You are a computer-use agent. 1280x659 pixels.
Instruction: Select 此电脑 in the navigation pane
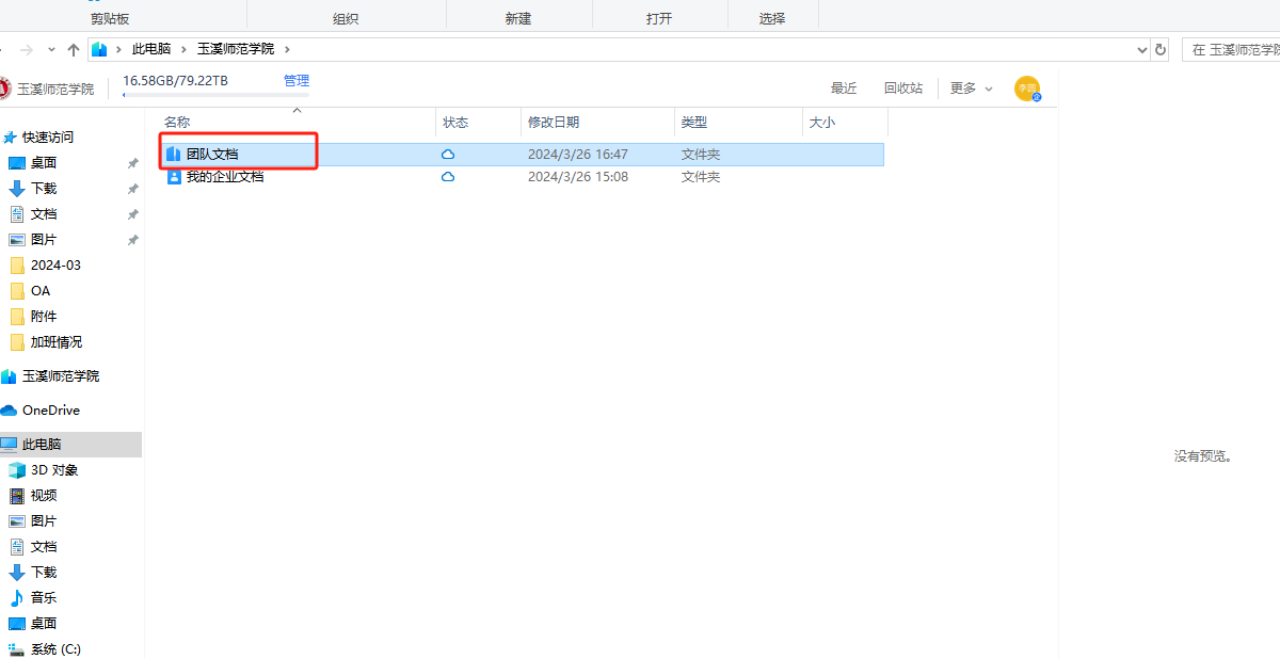[41, 444]
